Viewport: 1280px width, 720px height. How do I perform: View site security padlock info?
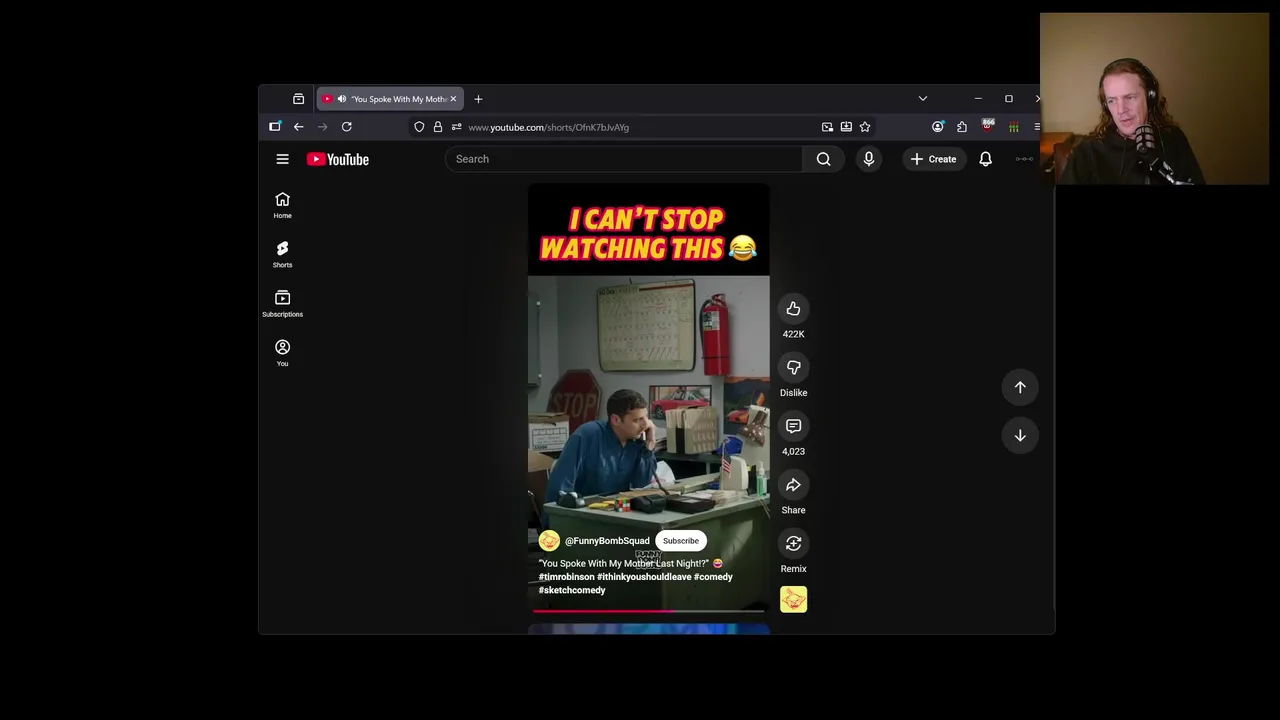437,127
